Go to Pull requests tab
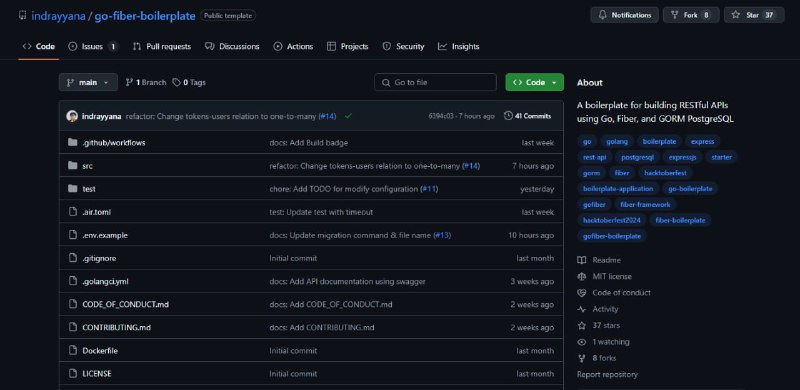Viewport: 800px width, 390px height. pyautogui.click(x=162, y=46)
